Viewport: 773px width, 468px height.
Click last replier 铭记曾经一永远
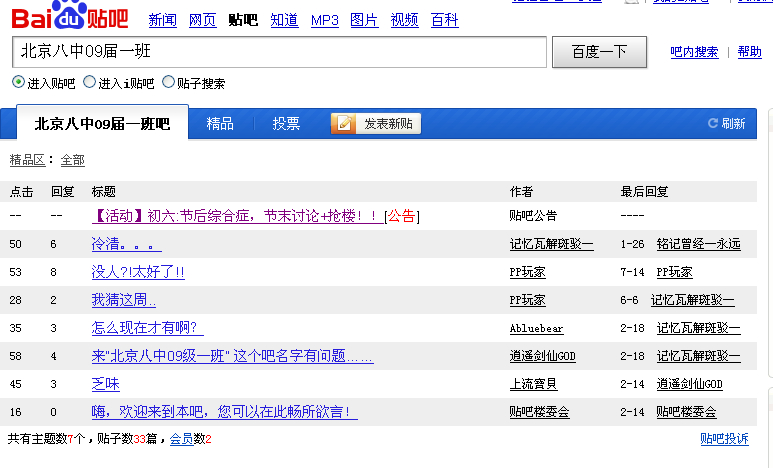click(699, 244)
